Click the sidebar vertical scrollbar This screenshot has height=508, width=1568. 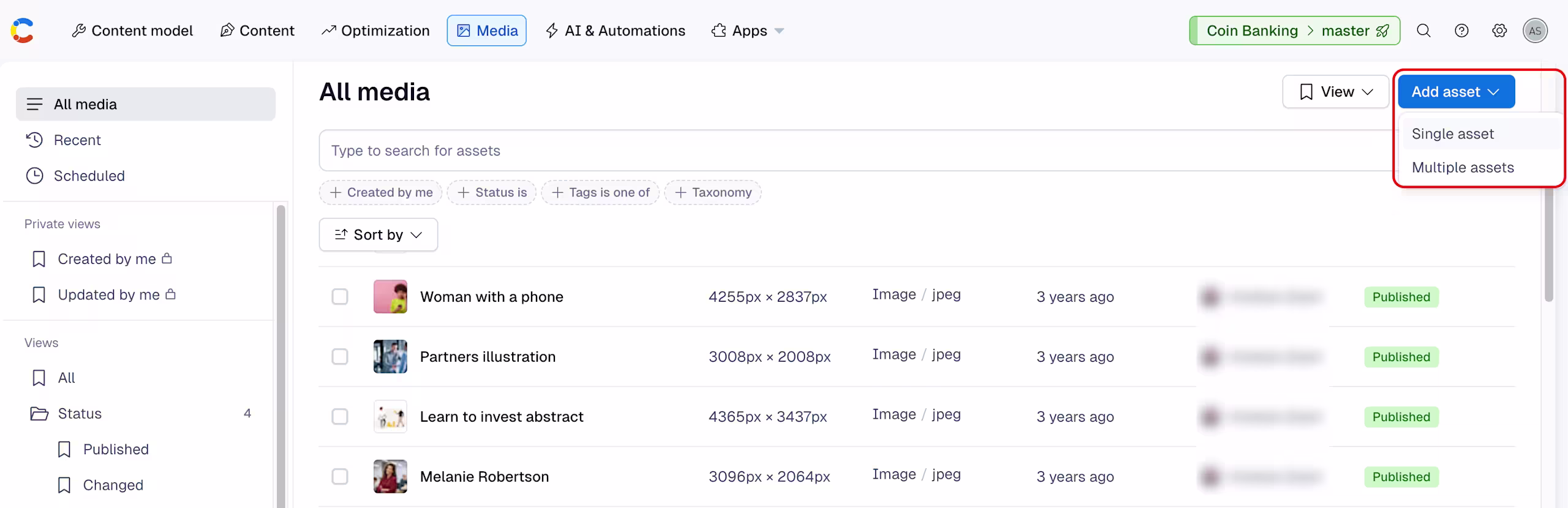281,356
